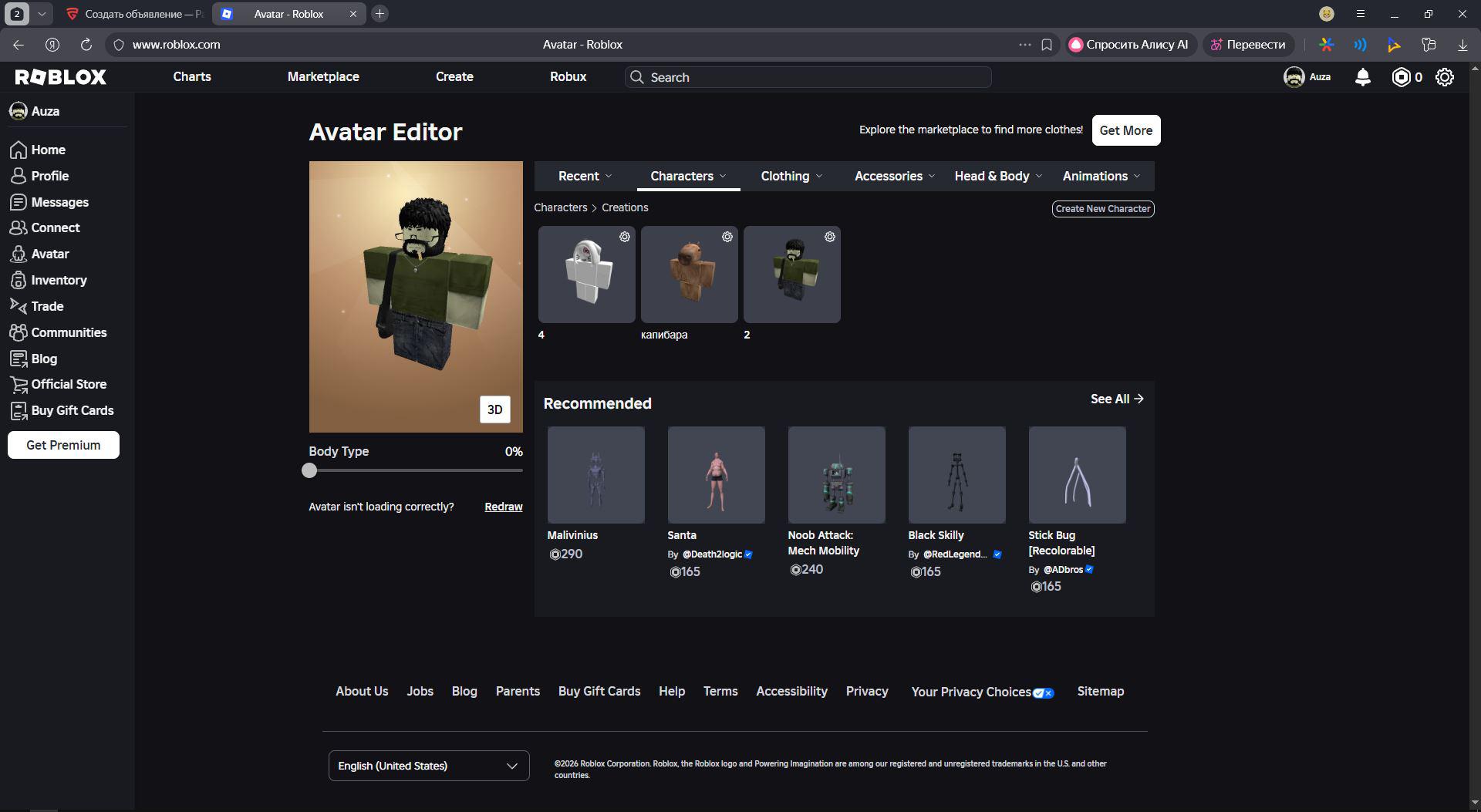Select the капибара character thumbnail

690,275
